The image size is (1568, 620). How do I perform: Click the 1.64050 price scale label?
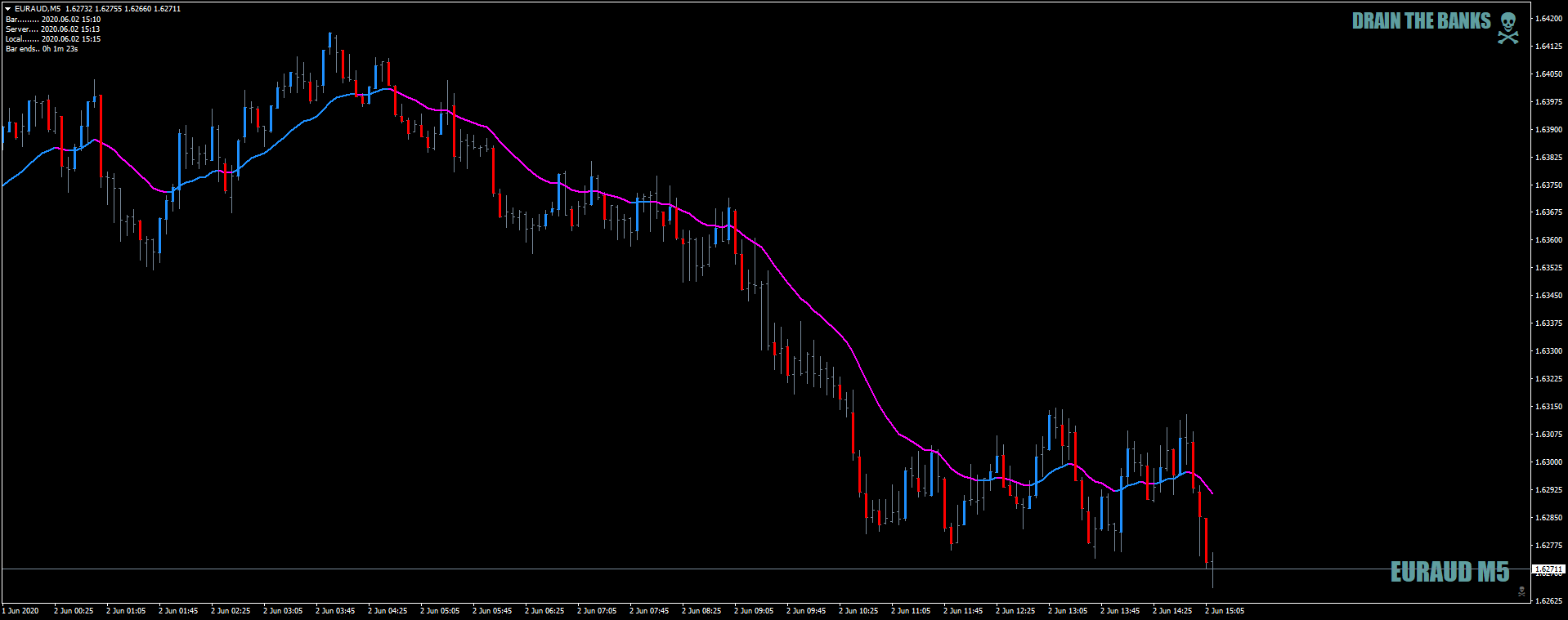[1548, 74]
